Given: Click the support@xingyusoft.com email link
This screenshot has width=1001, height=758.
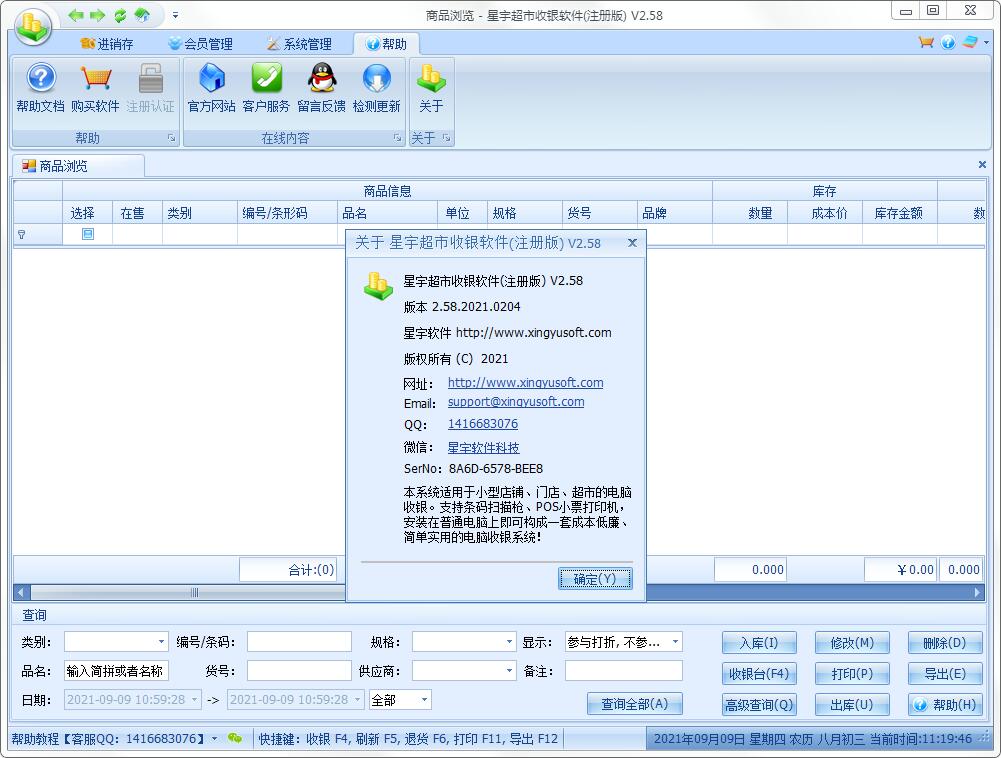Looking at the screenshot, I should pyautogui.click(x=515, y=402).
